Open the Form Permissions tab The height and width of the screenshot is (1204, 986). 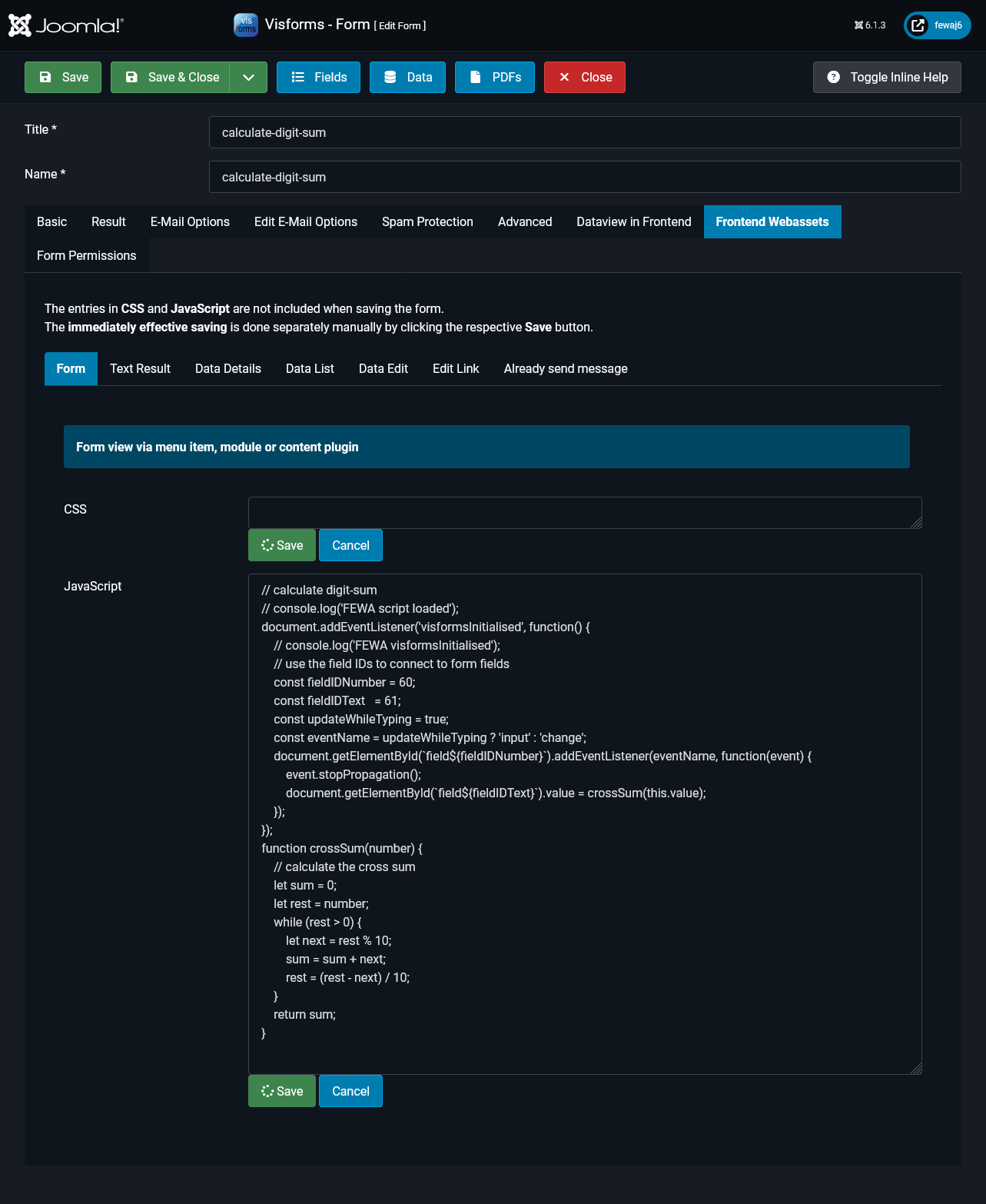[x=87, y=255]
